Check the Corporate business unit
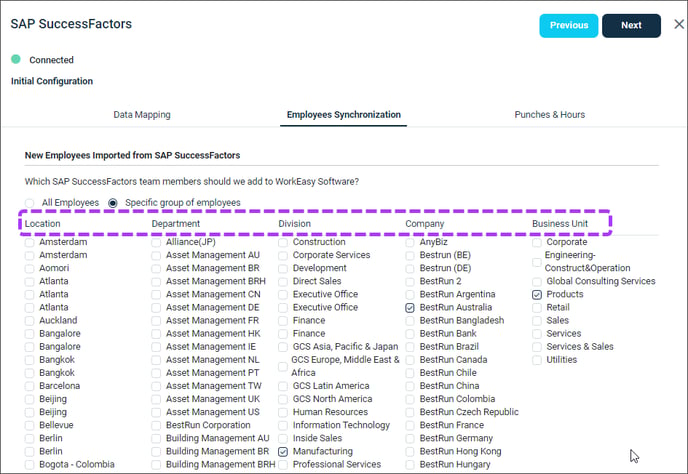 (537, 242)
